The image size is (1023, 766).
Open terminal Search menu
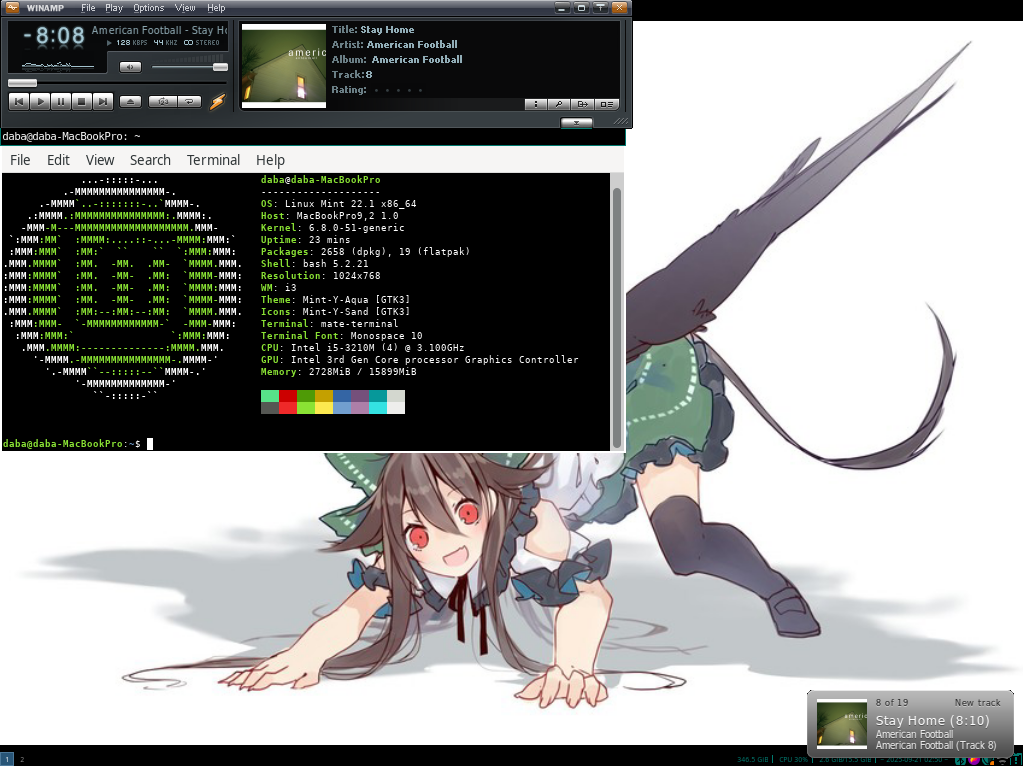coord(150,160)
